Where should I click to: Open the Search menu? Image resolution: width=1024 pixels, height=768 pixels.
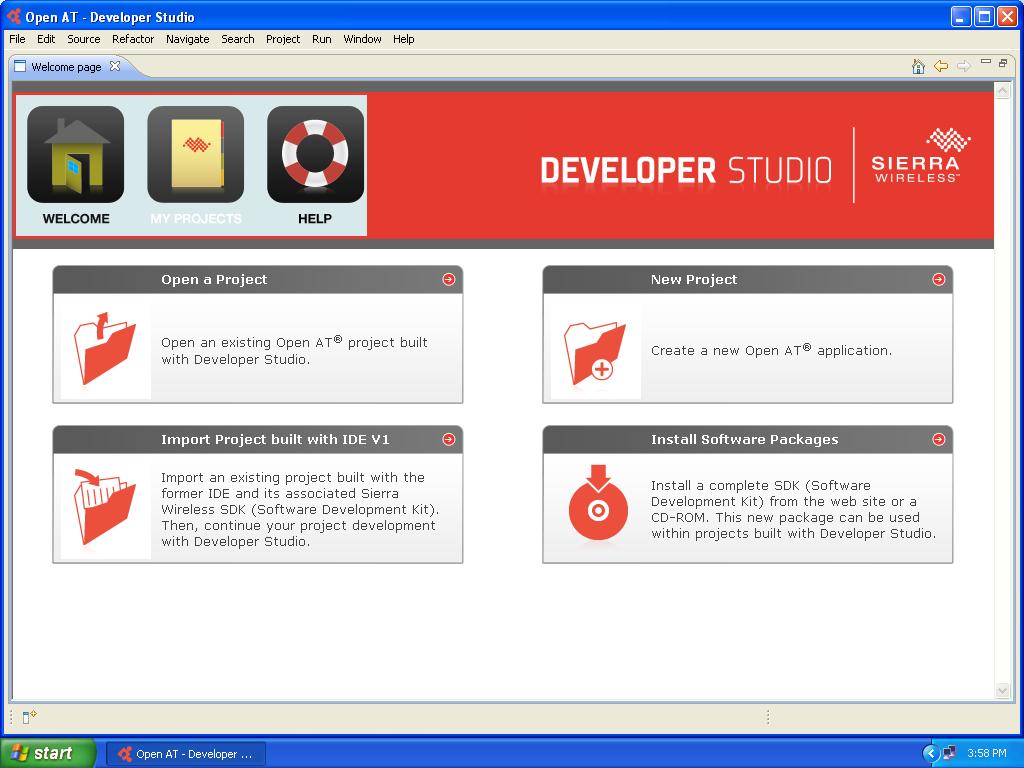(238, 39)
